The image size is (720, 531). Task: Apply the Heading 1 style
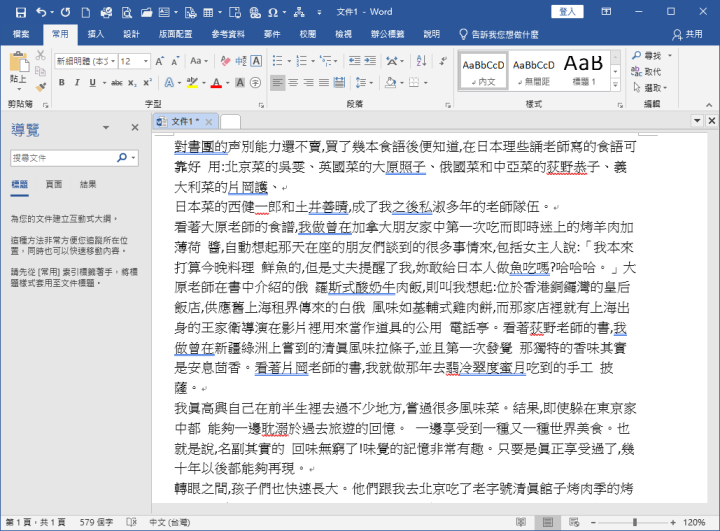coord(584,70)
